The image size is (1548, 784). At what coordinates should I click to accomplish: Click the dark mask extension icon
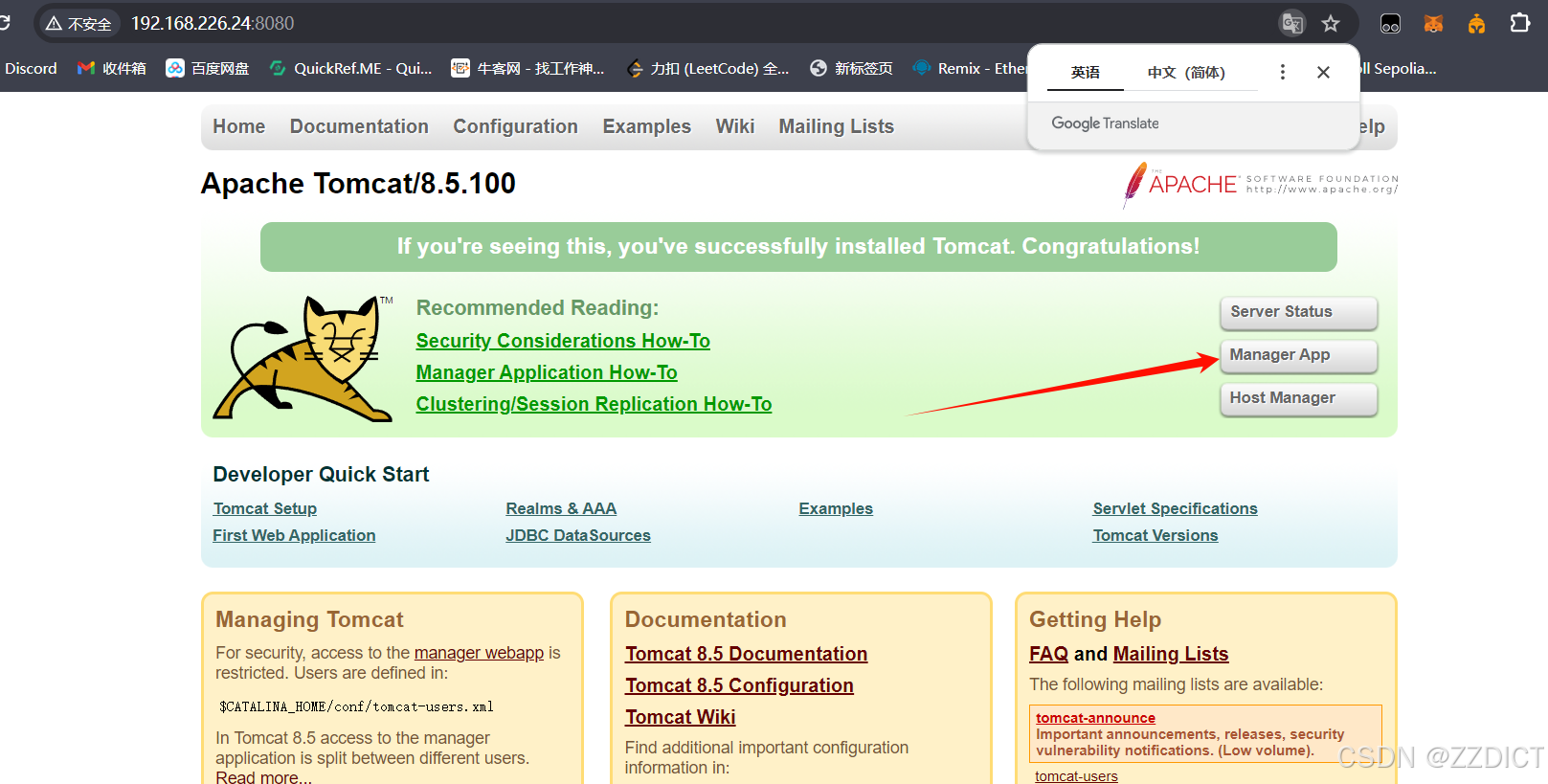pos(1390,23)
